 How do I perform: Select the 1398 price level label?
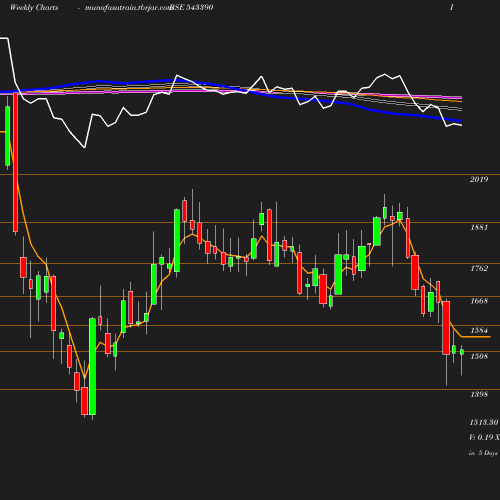tap(479, 394)
